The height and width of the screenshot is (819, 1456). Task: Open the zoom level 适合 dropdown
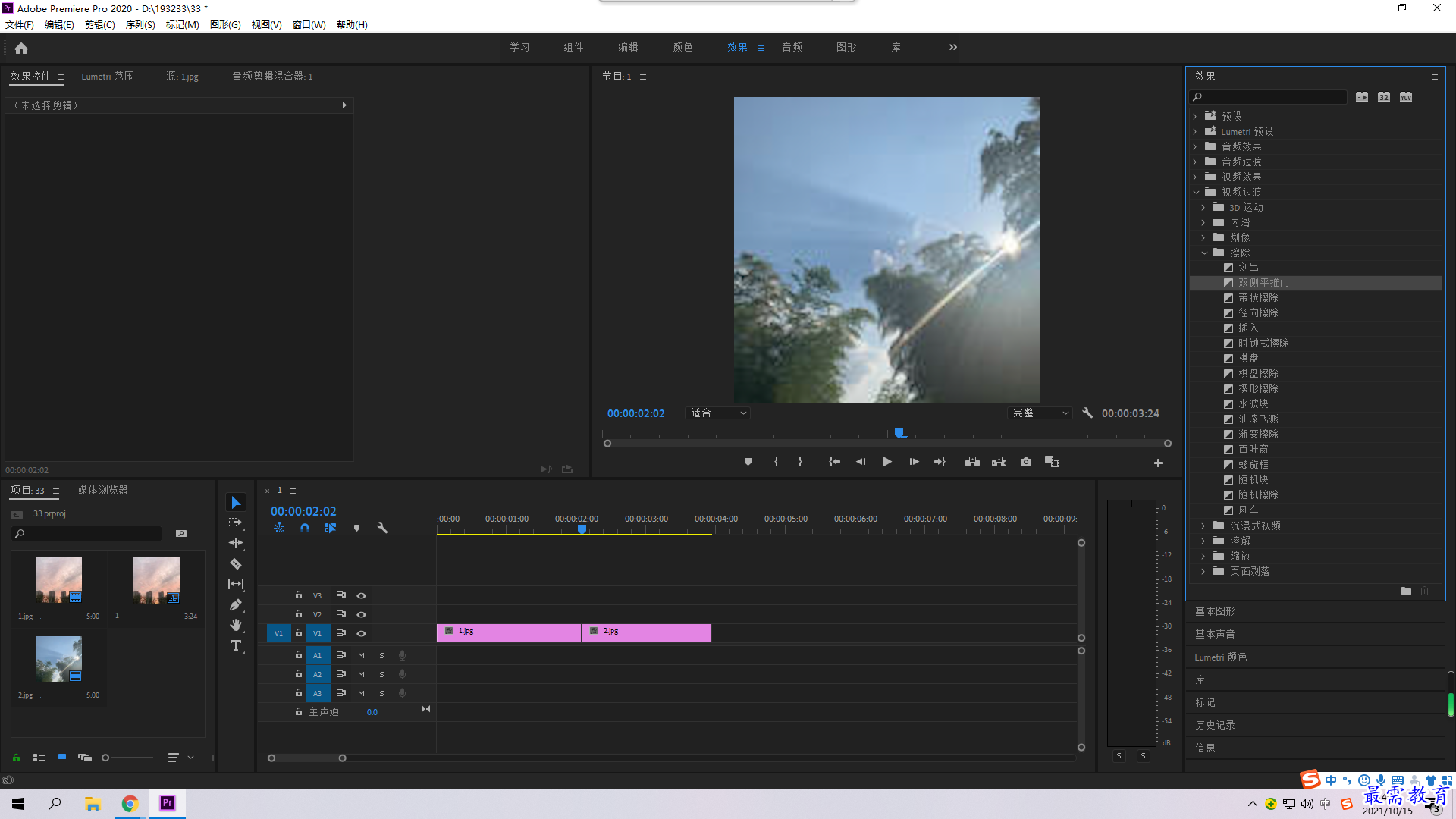(717, 413)
